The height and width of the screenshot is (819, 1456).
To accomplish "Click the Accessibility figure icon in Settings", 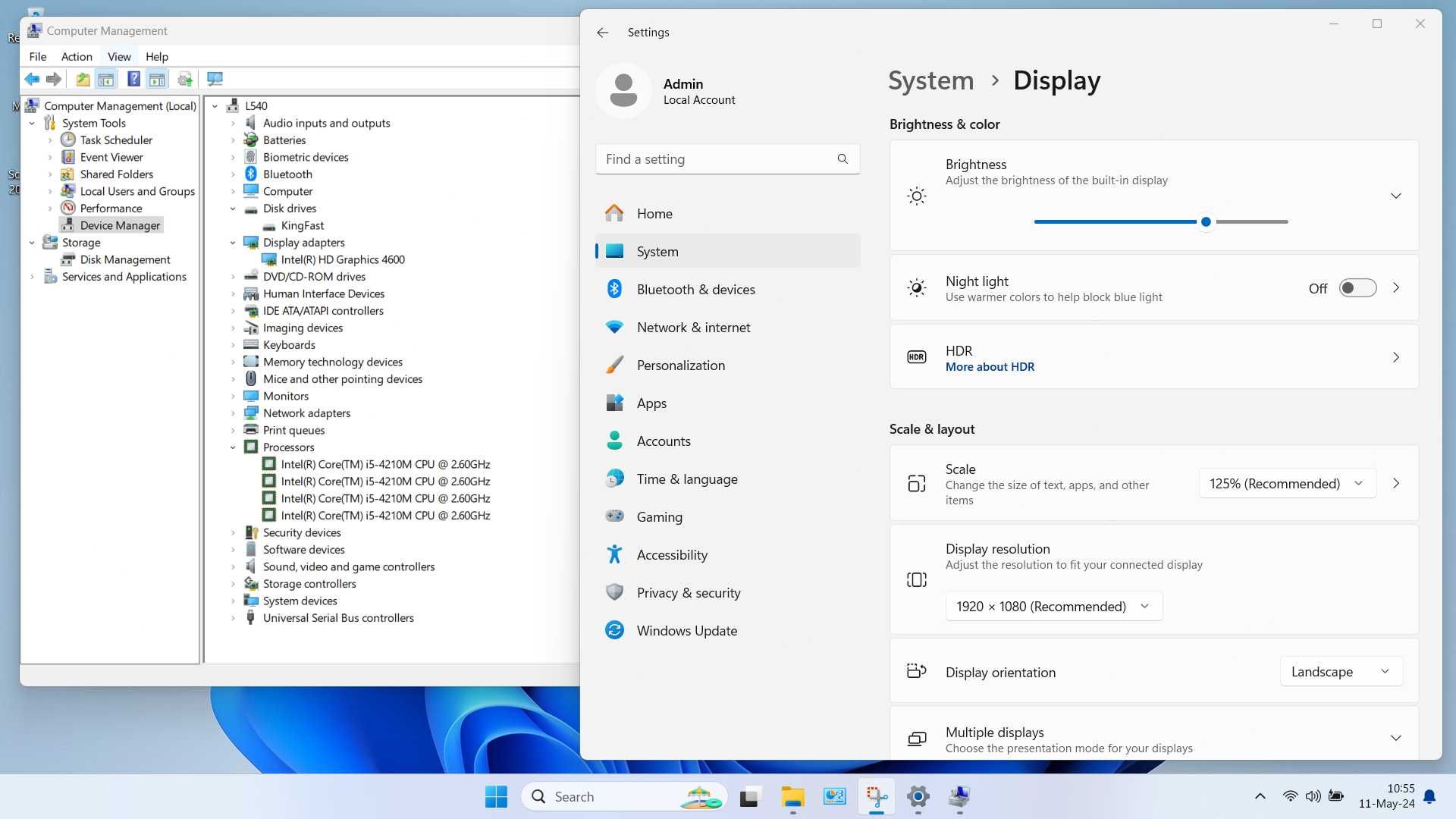I will (x=614, y=554).
